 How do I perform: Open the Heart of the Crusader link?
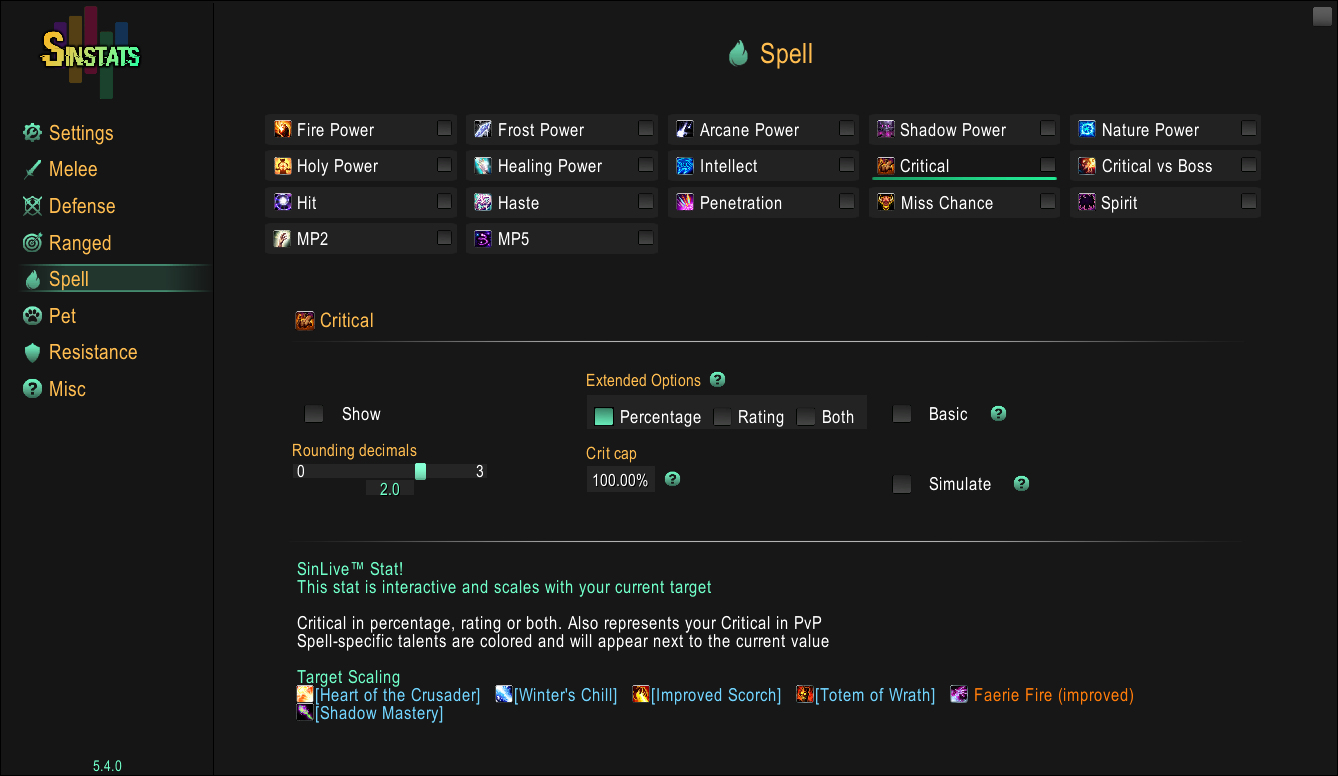coord(397,695)
